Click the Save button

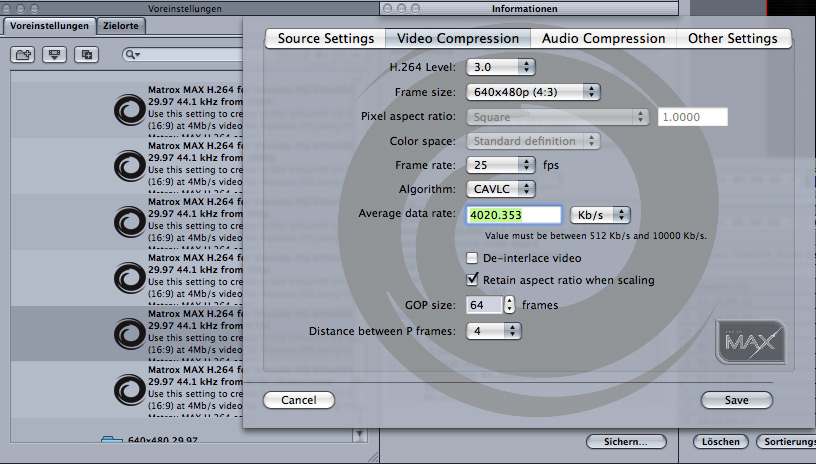[737, 400]
